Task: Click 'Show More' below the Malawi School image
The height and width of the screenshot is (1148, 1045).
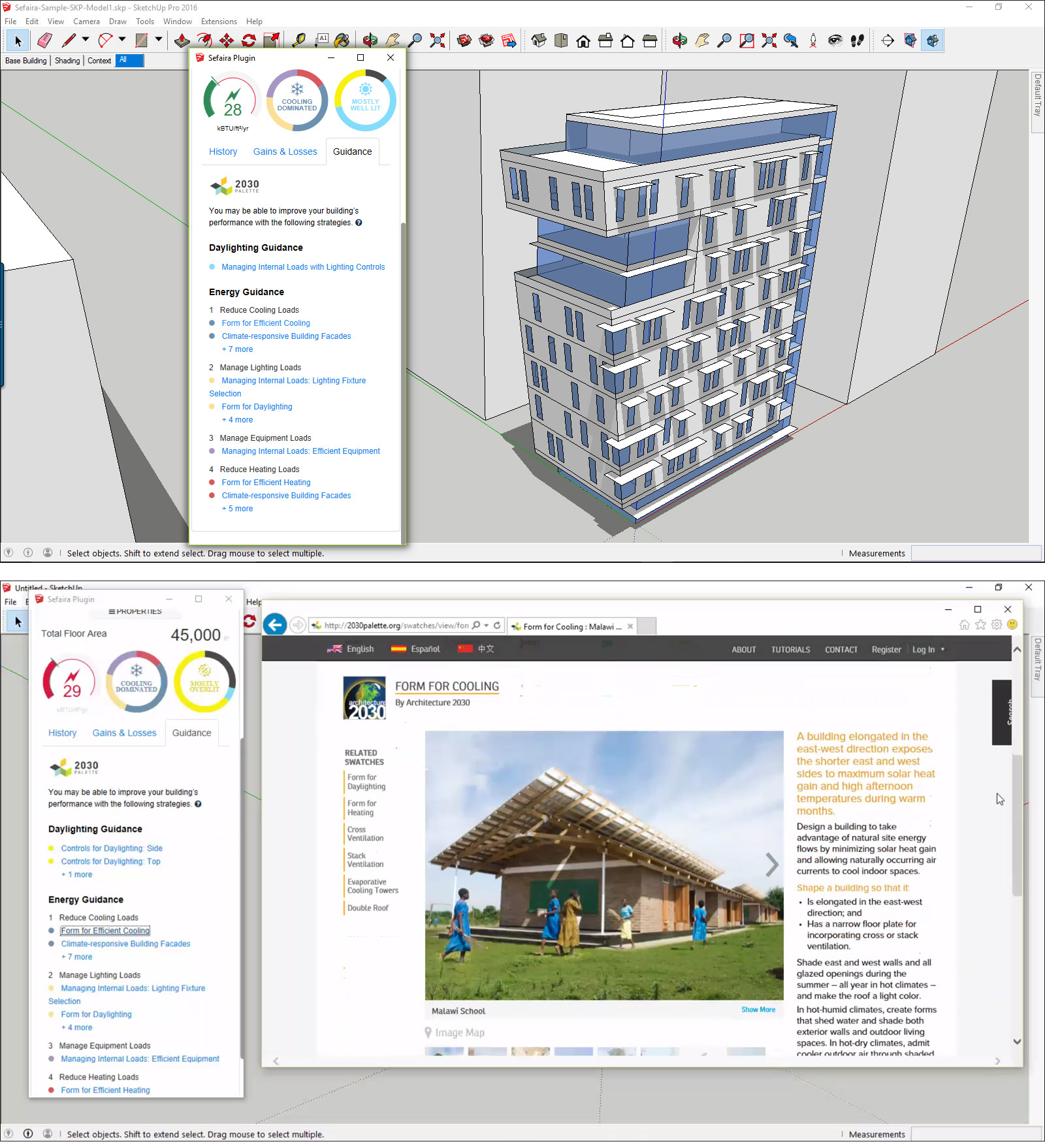Action: (758, 1010)
